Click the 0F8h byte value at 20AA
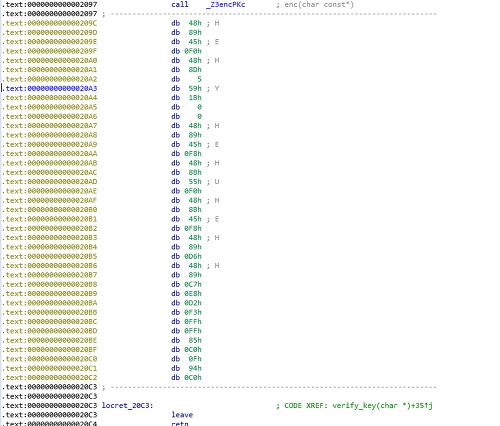 point(193,154)
